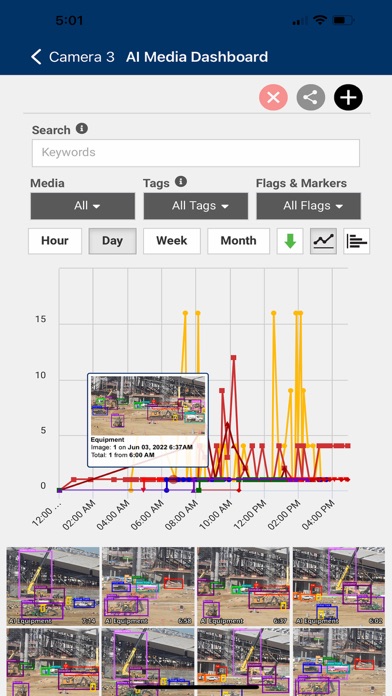Tap the 08:00 AM axis label

[181, 514]
